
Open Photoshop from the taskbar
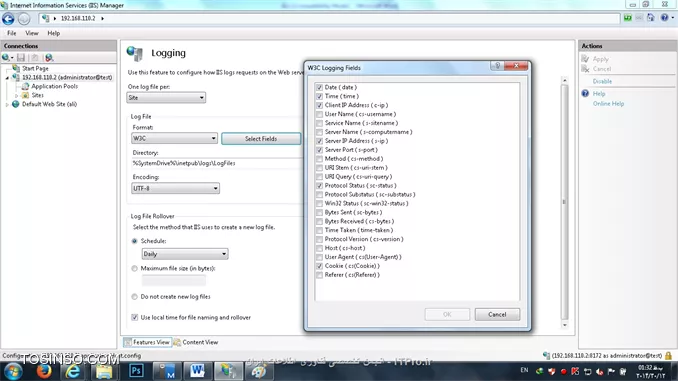(x=136, y=371)
